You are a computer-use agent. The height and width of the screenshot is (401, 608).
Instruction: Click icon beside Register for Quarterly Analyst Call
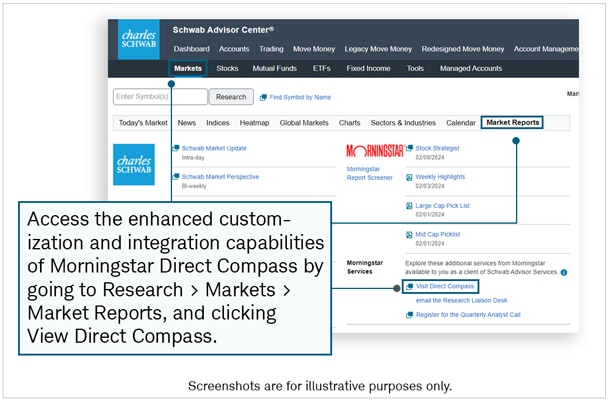pyautogui.click(x=409, y=315)
